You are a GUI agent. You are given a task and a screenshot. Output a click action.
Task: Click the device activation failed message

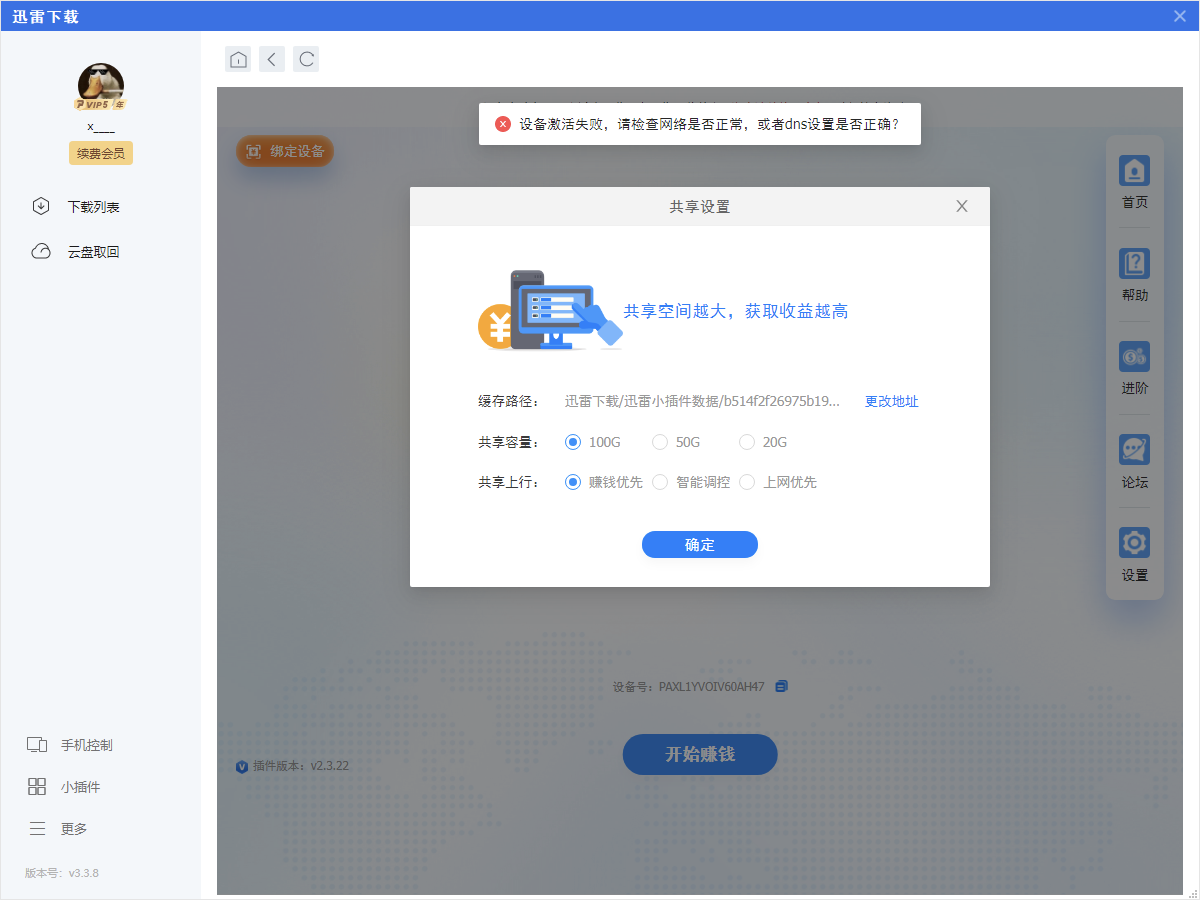click(709, 124)
